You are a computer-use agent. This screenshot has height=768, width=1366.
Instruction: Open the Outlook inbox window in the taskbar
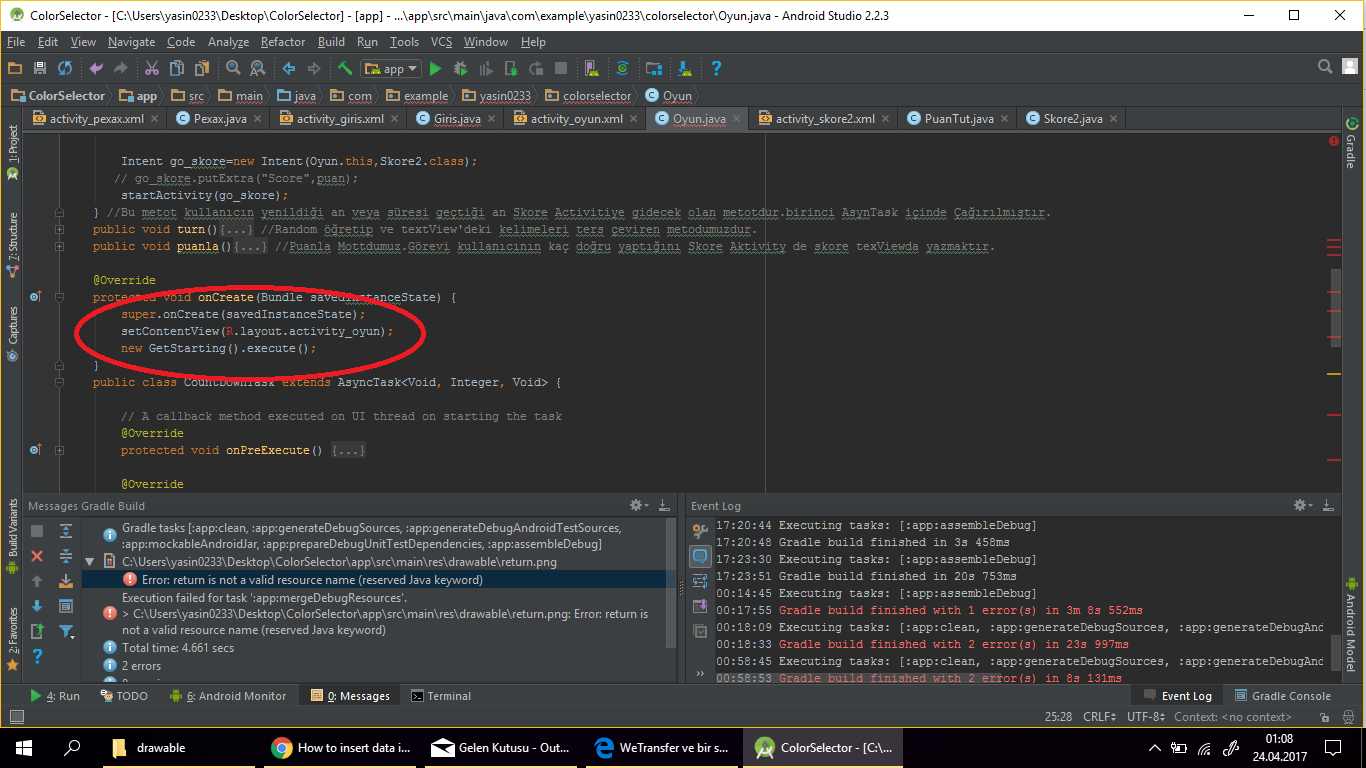[500, 747]
